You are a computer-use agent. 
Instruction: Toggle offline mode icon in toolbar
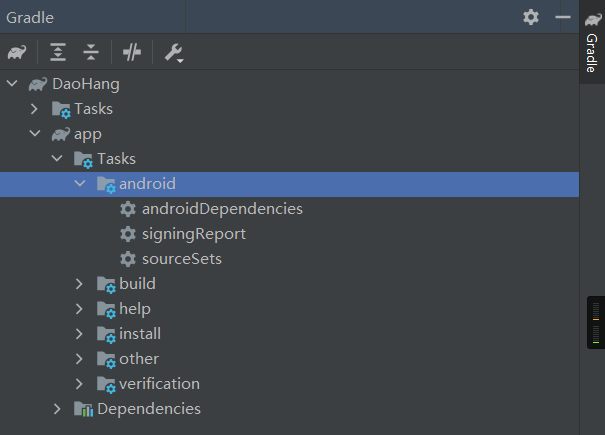132,53
